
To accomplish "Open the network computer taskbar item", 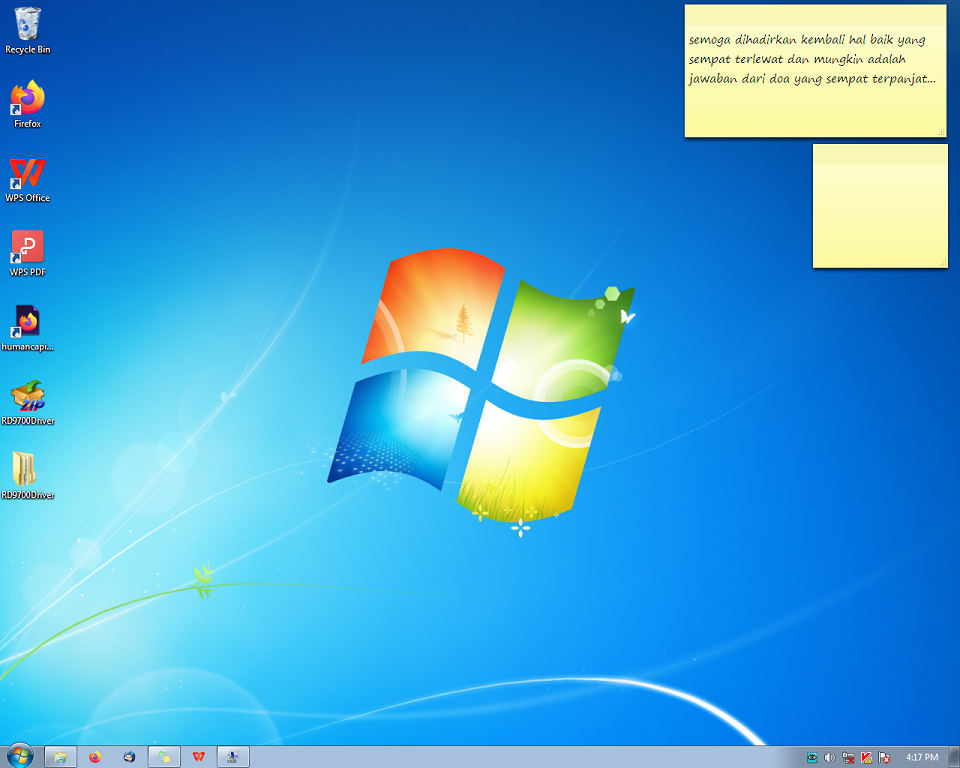I will [233, 757].
